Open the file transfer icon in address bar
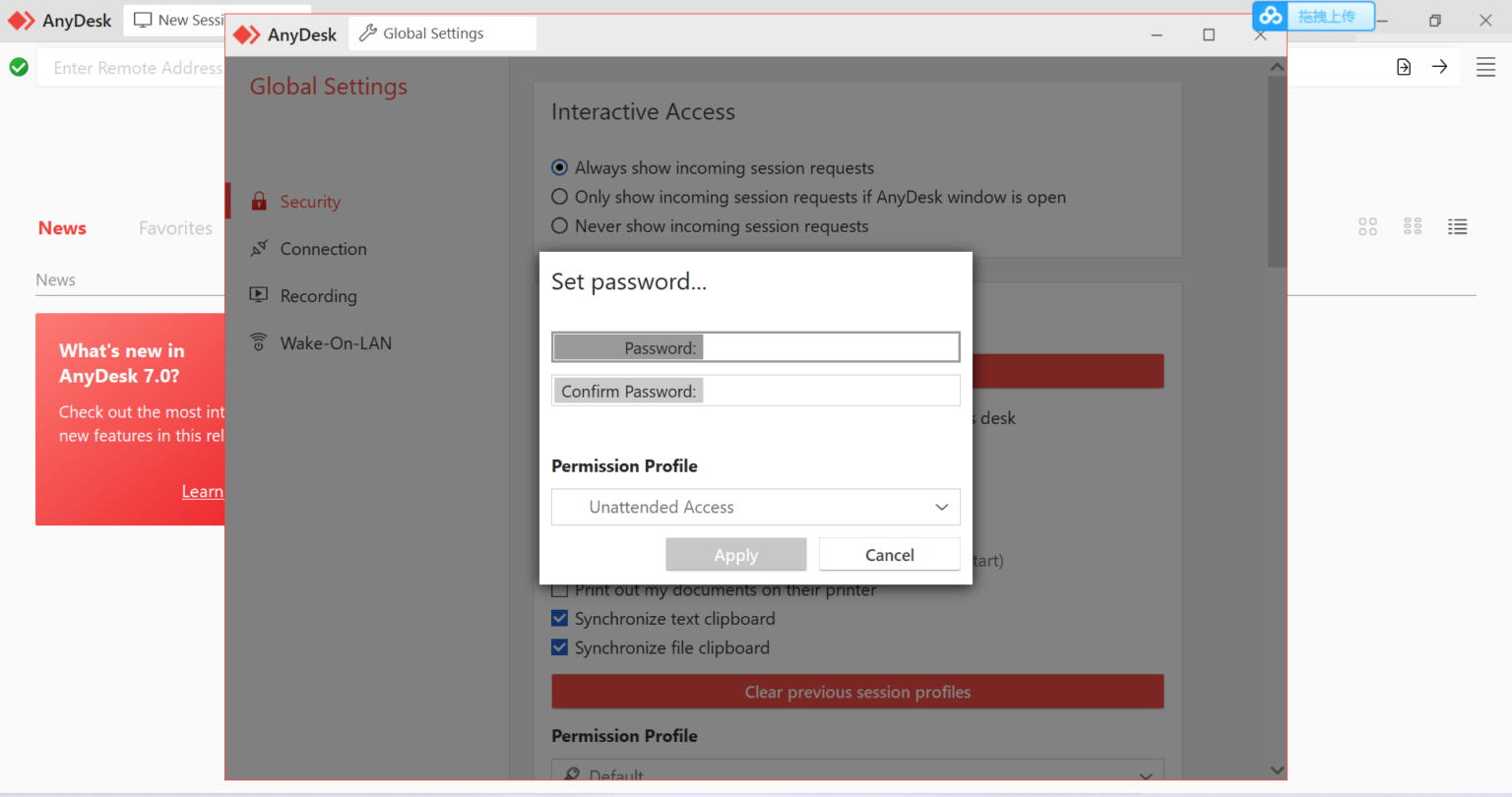 [1404, 67]
